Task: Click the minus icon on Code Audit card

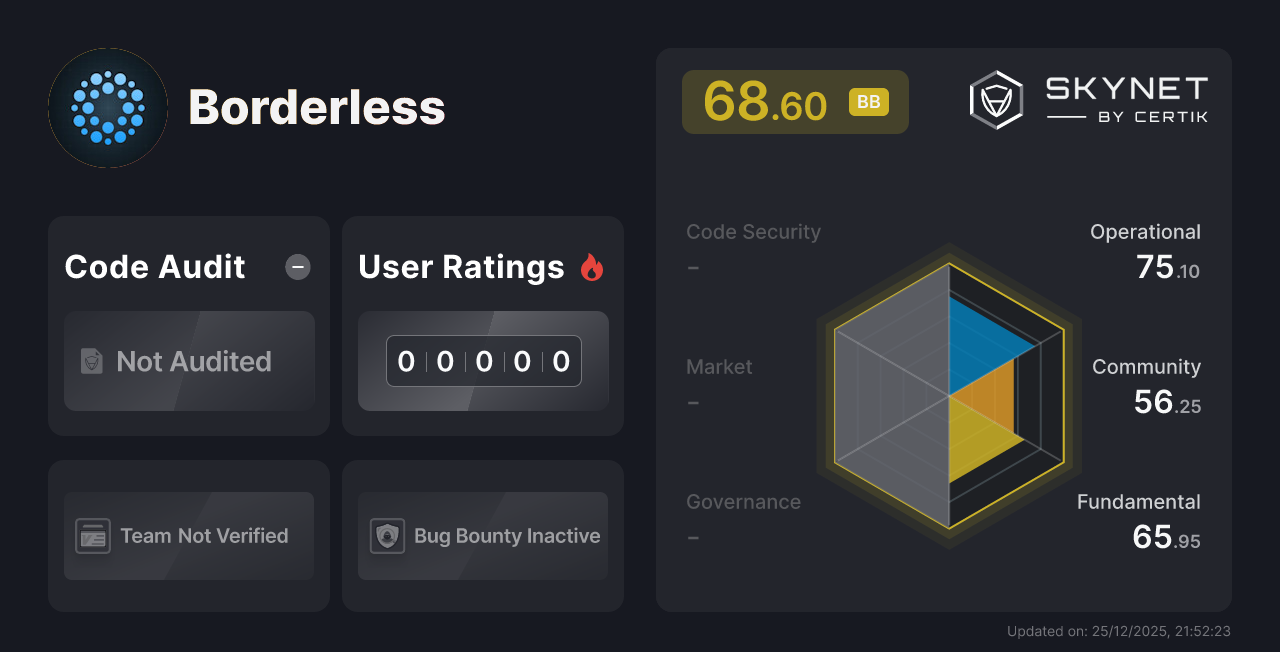Action: tap(297, 266)
